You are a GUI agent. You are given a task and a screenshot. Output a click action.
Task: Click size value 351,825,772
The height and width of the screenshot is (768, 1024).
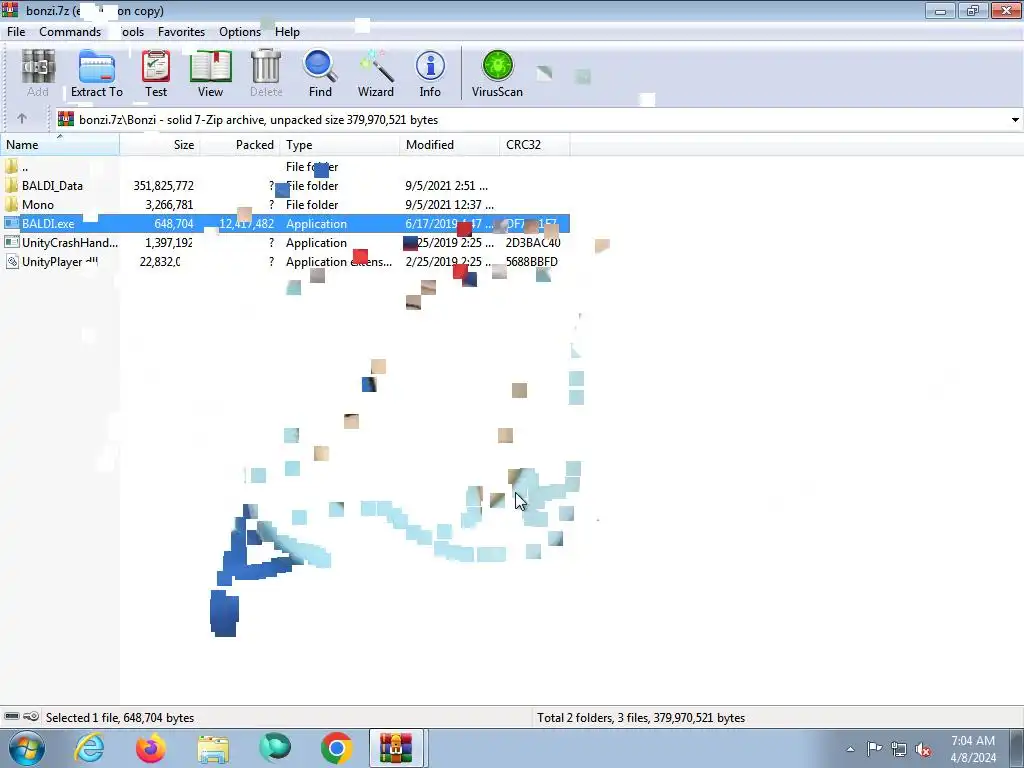click(163, 185)
